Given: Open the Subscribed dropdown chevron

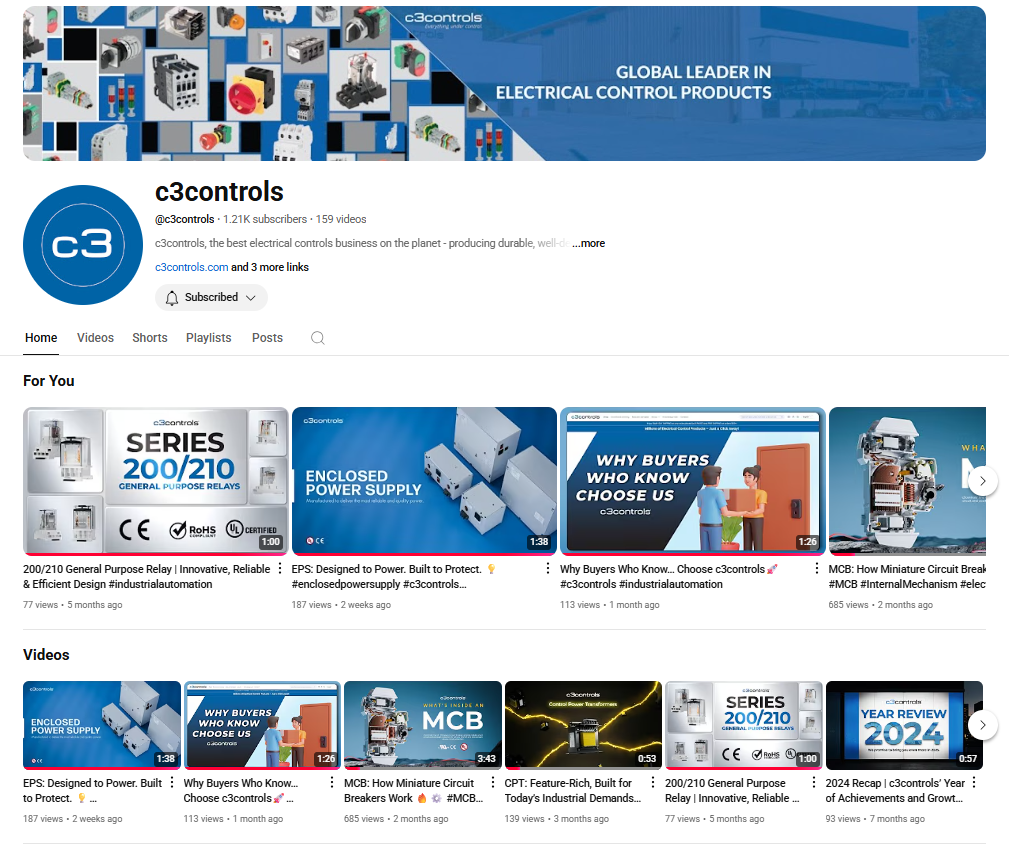Looking at the screenshot, I should (251, 298).
